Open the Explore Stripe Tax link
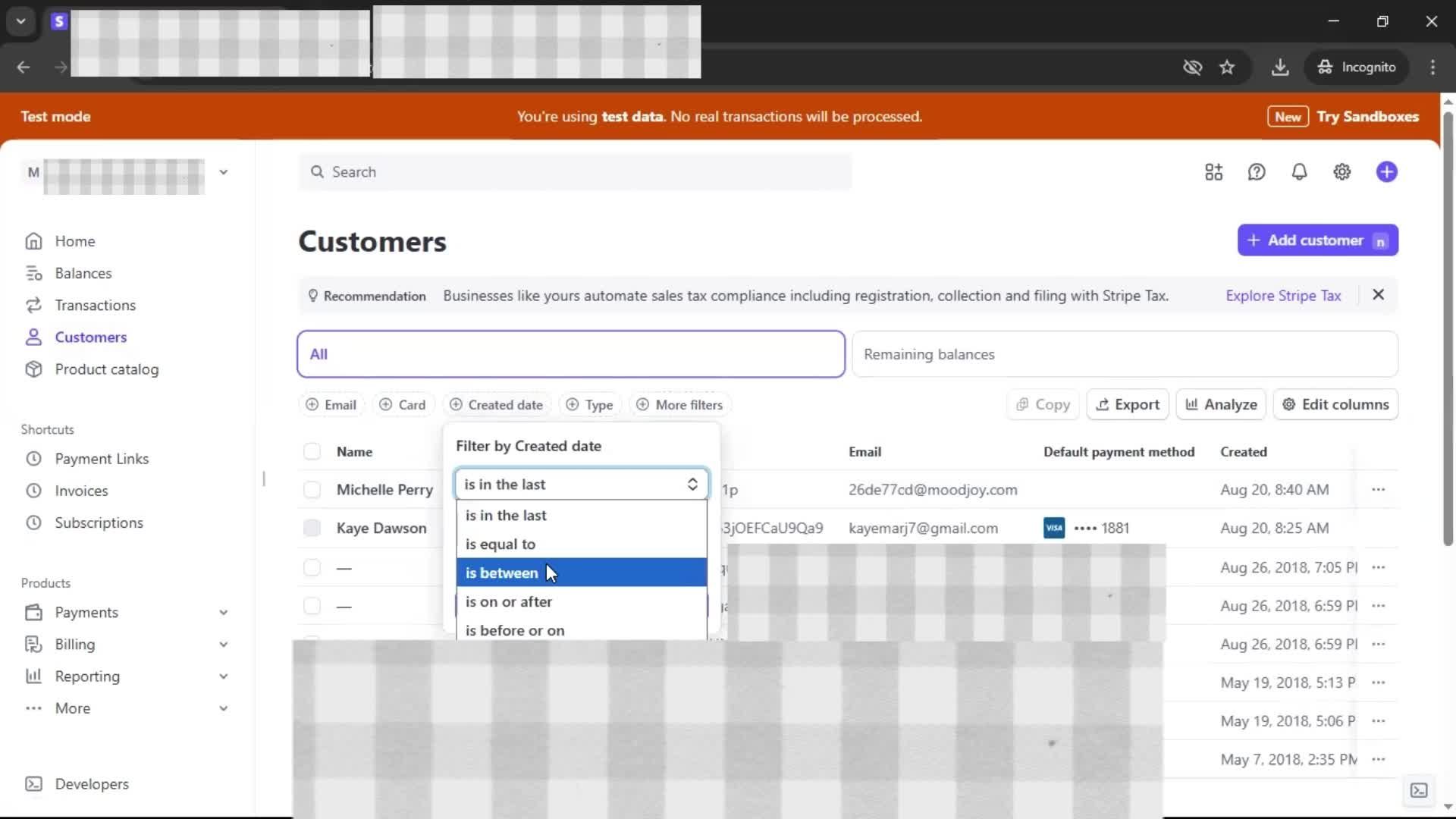Viewport: 1456px width, 819px height. [x=1283, y=296]
